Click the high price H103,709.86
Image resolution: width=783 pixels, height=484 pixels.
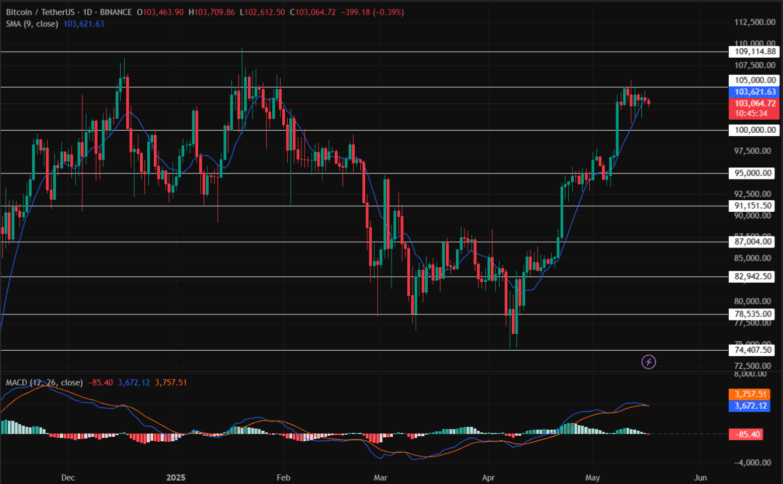point(211,12)
